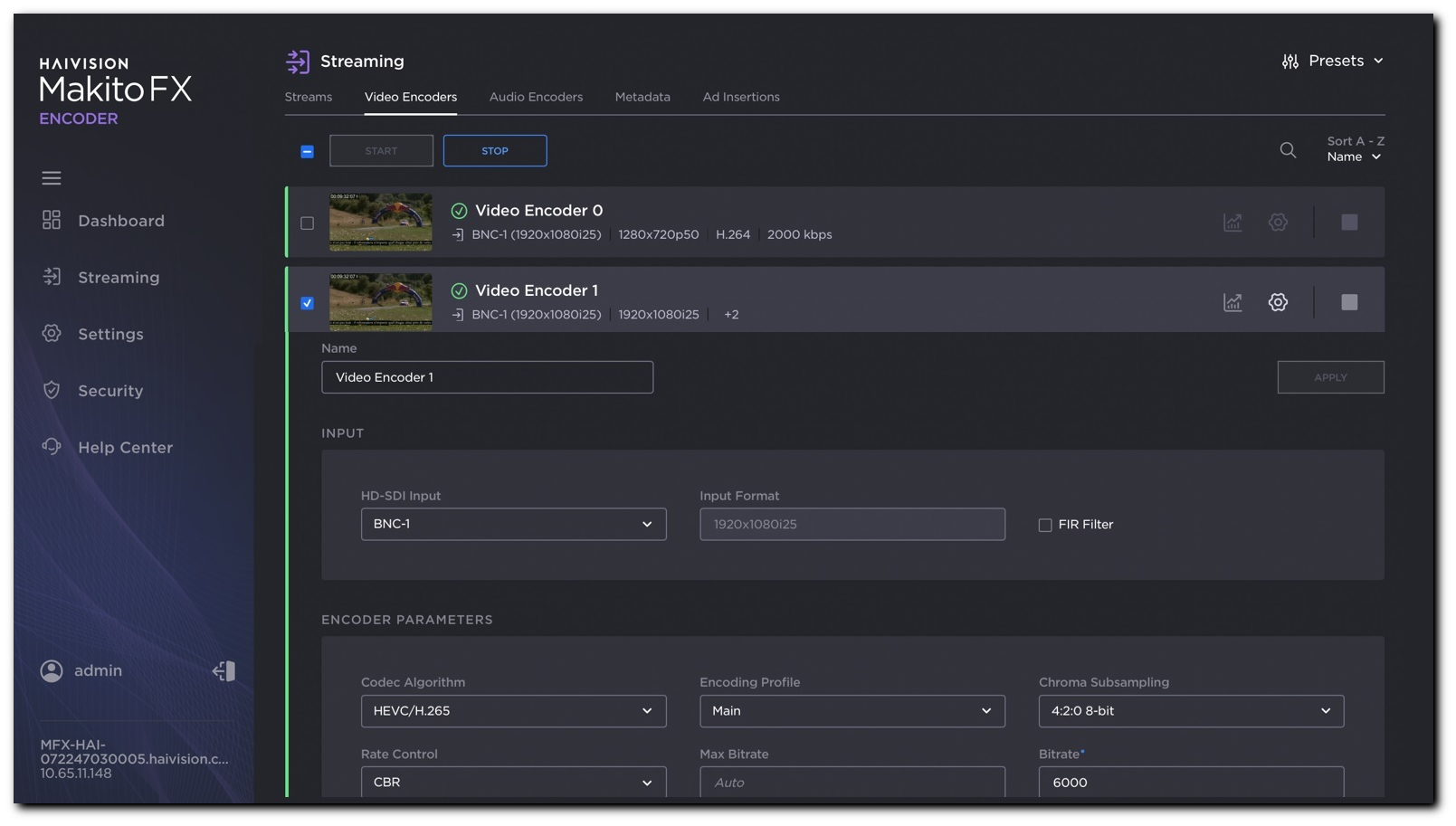The width and height of the screenshot is (1456, 826).
Task: Click the +2 indicator on Encoder 1
Action: 731,315
